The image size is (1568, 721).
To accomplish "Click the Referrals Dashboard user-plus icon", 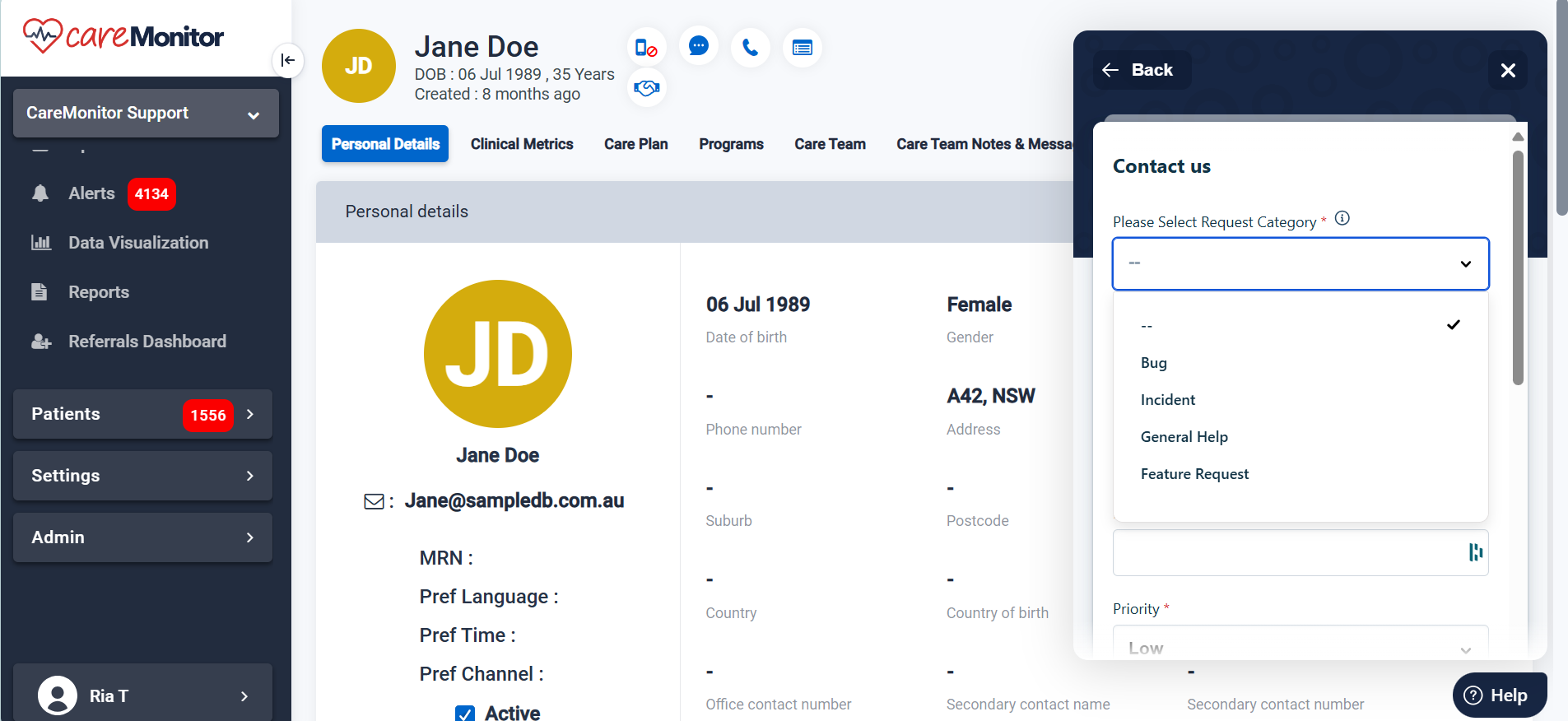I will [41, 342].
